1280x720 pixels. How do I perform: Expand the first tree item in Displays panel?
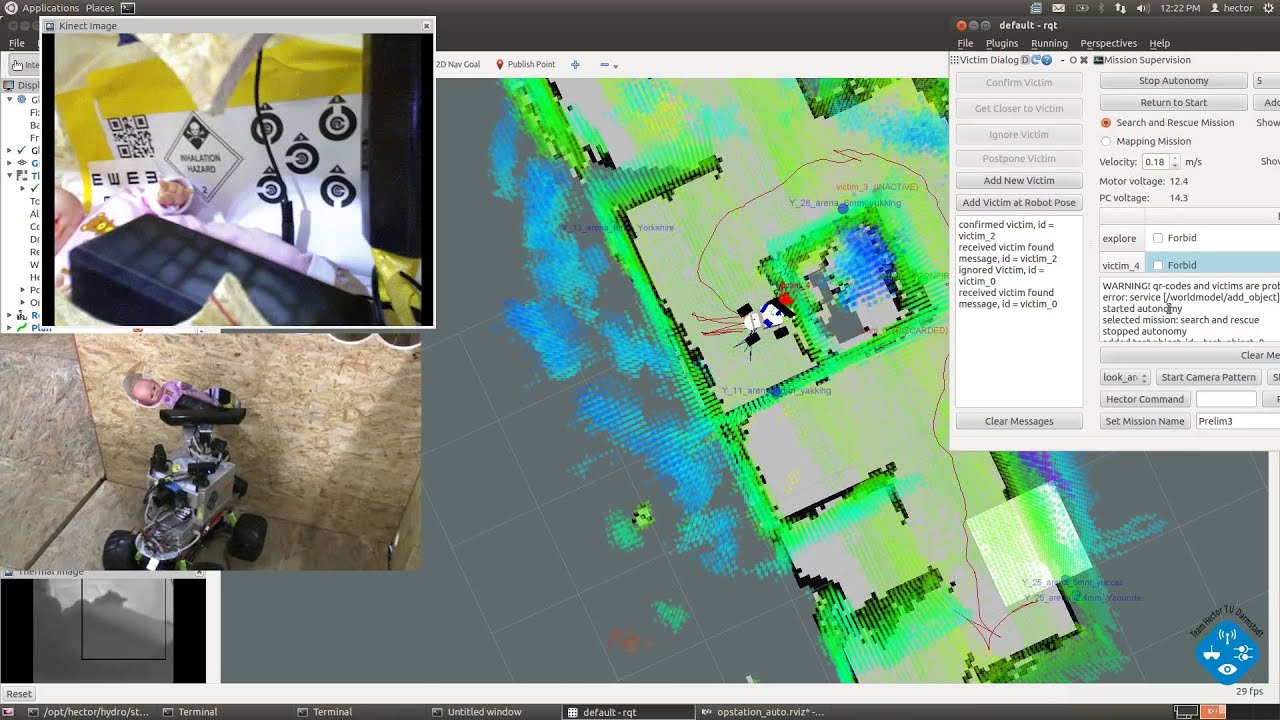tap(9, 100)
